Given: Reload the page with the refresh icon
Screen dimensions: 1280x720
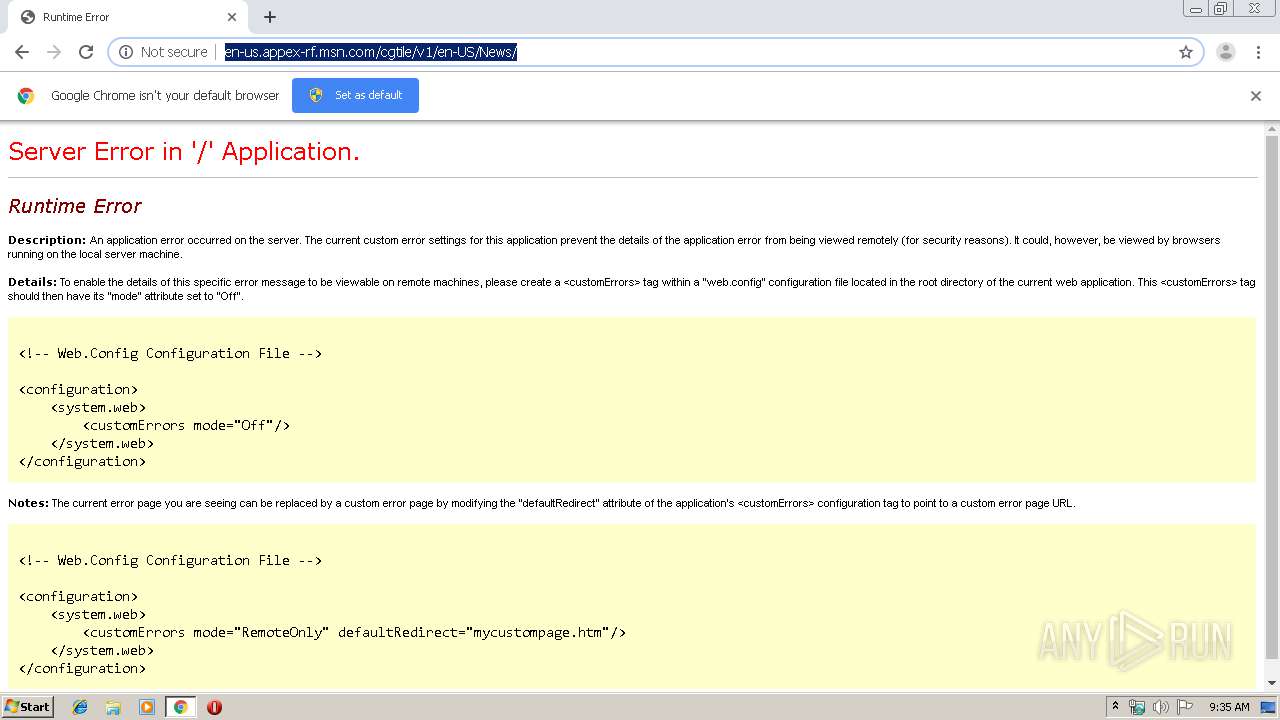Looking at the screenshot, I should coord(86,52).
